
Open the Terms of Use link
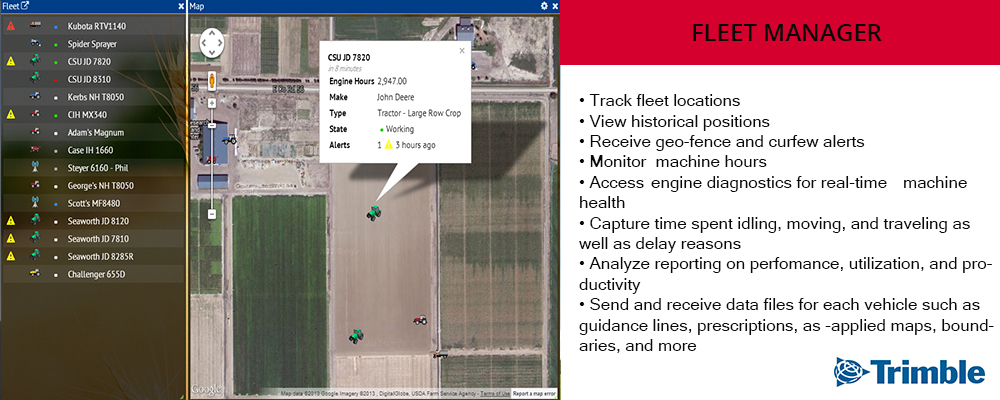pyautogui.click(x=494, y=393)
